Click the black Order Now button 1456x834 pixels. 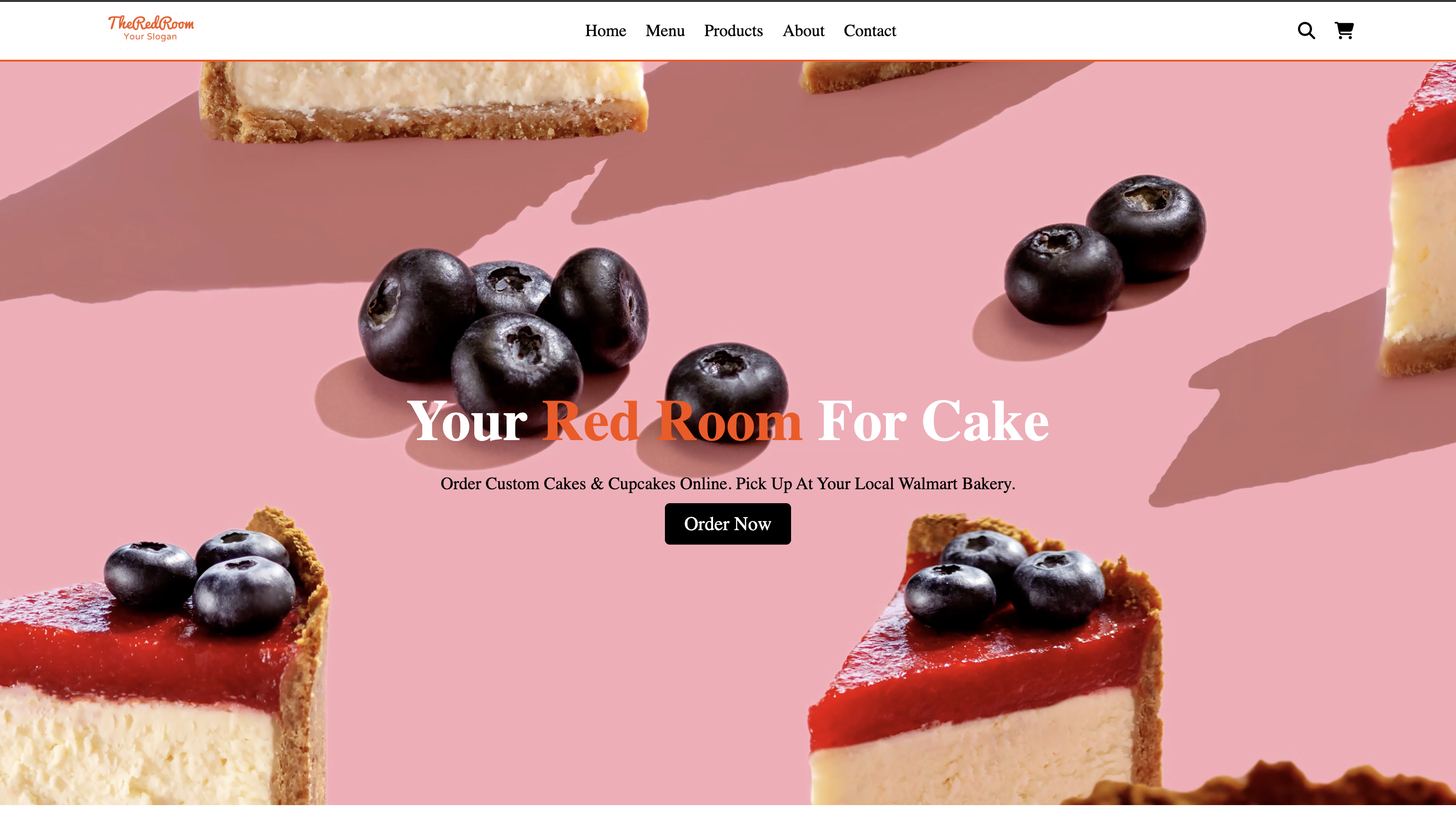[728, 523]
